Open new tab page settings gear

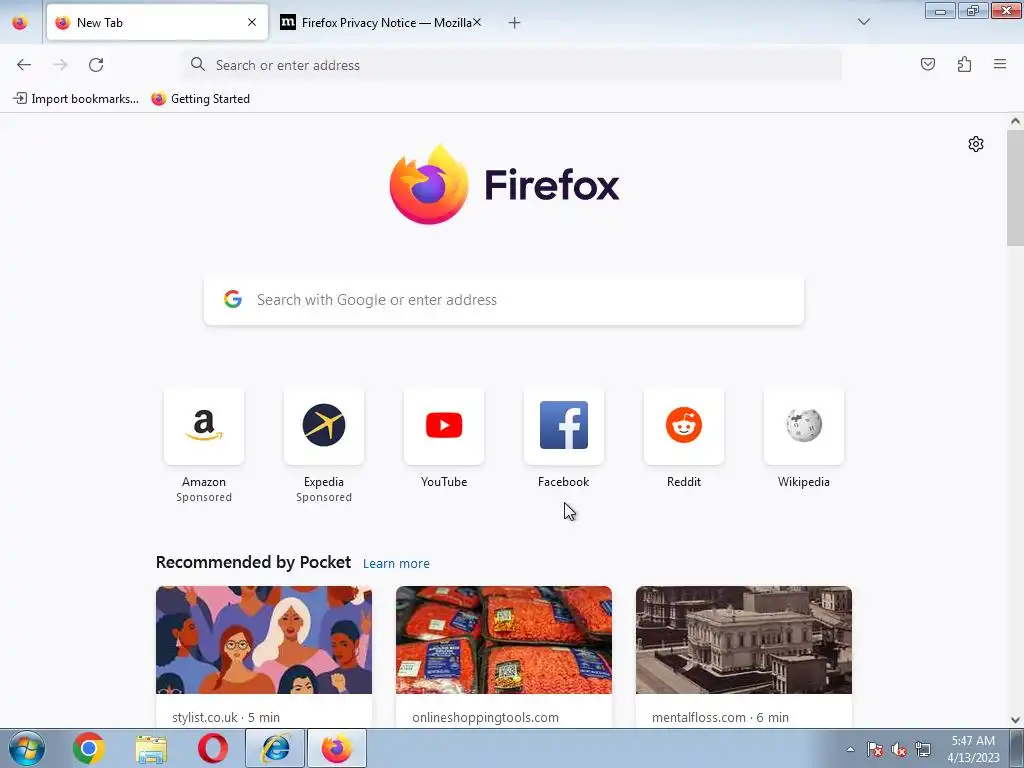[976, 144]
